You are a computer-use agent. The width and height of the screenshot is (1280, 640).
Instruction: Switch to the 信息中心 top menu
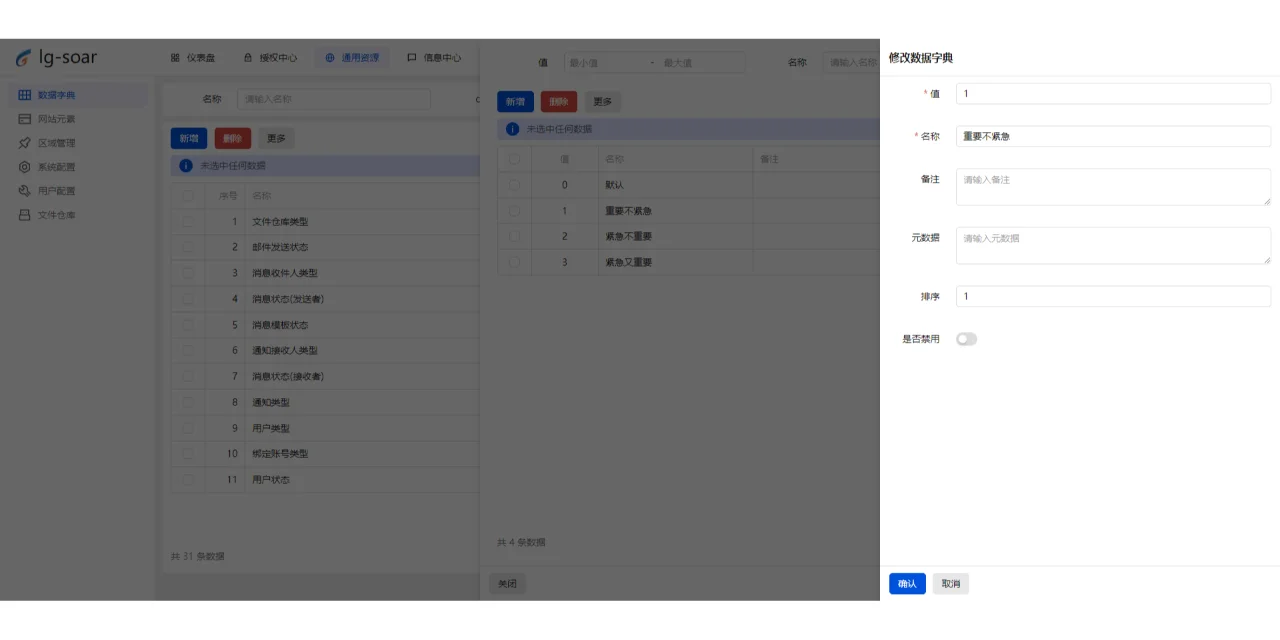pyautogui.click(x=434, y=58)
